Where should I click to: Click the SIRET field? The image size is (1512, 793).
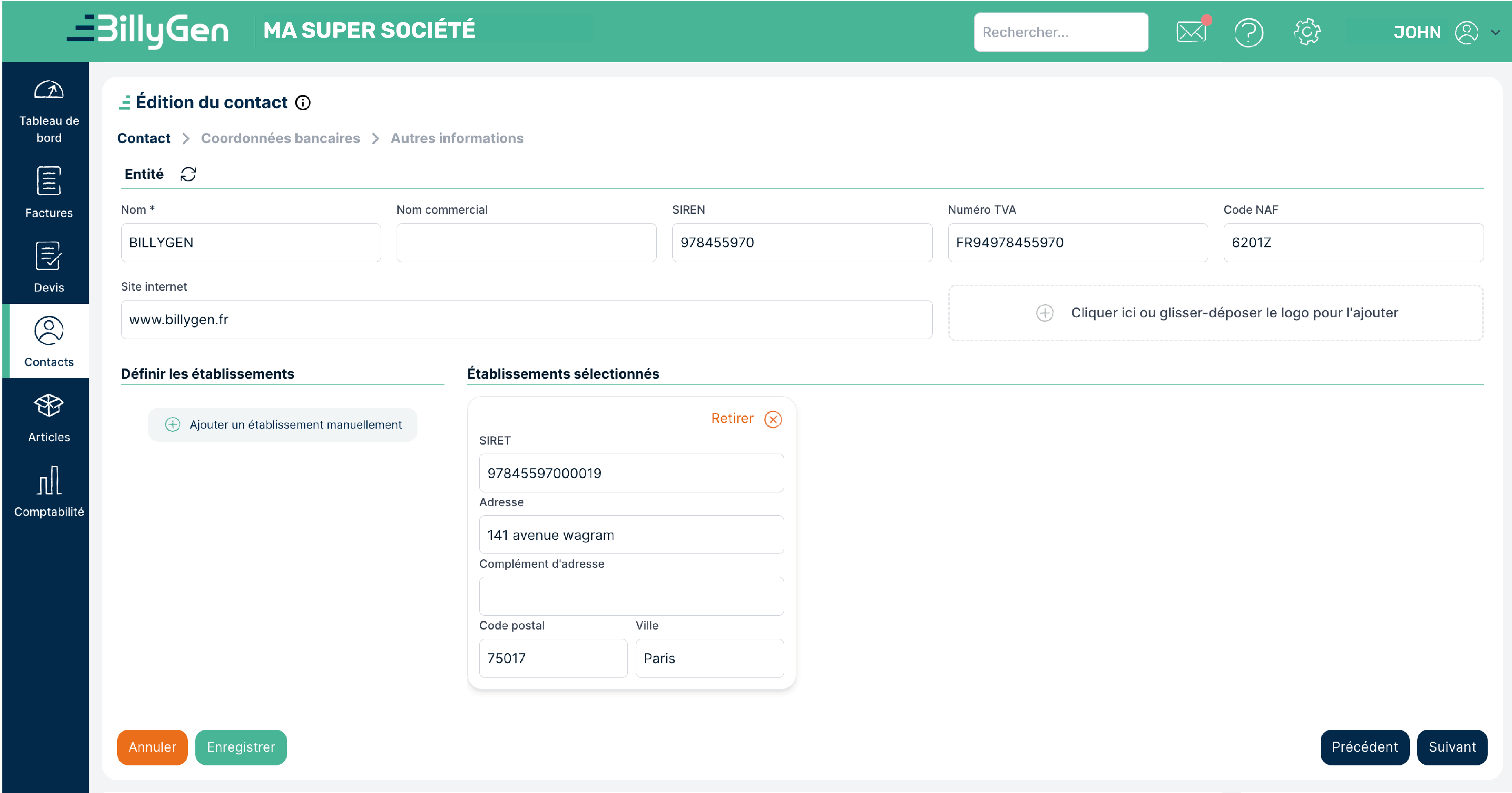[631, 473]
